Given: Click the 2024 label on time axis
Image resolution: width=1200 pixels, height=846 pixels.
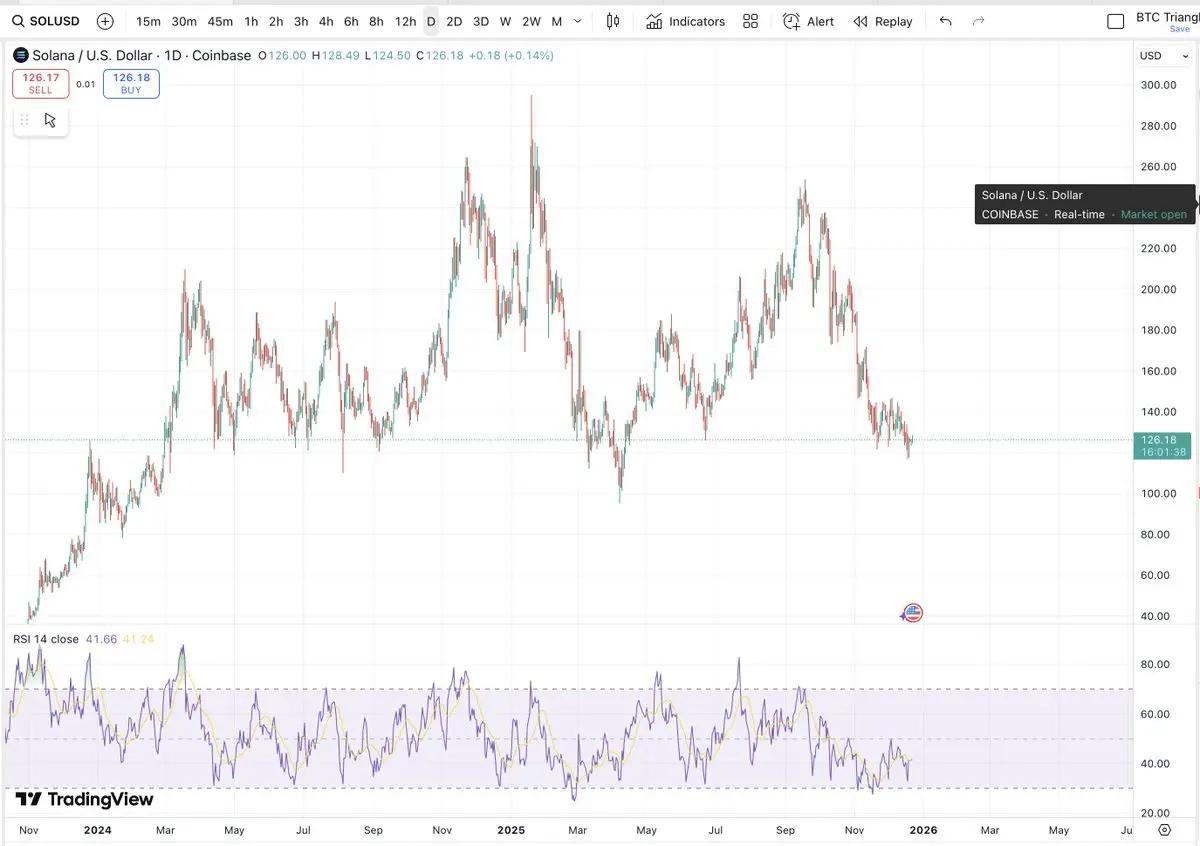Looking at the screenshot, I should coord(97,830).
